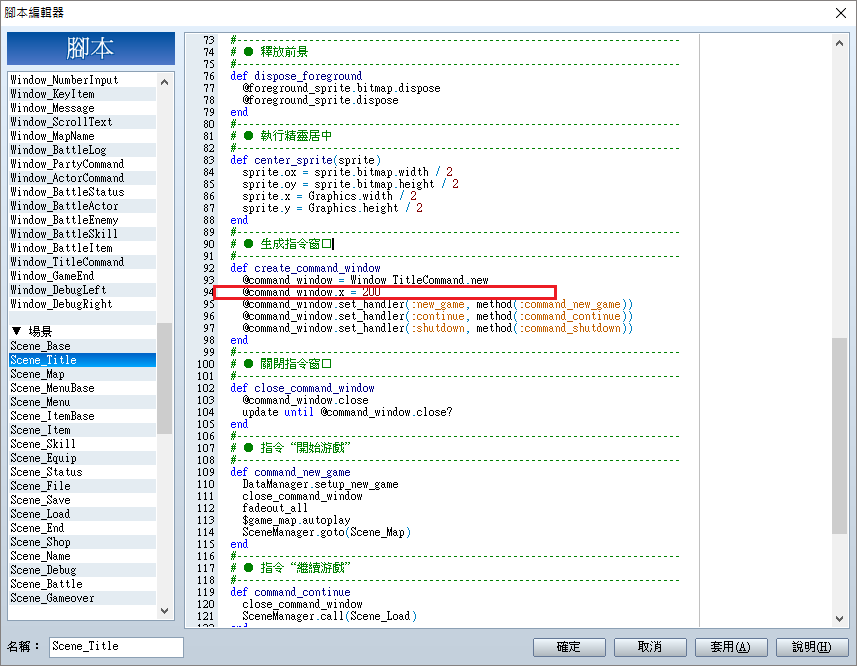Click the 確定 button

click(569, 647)
